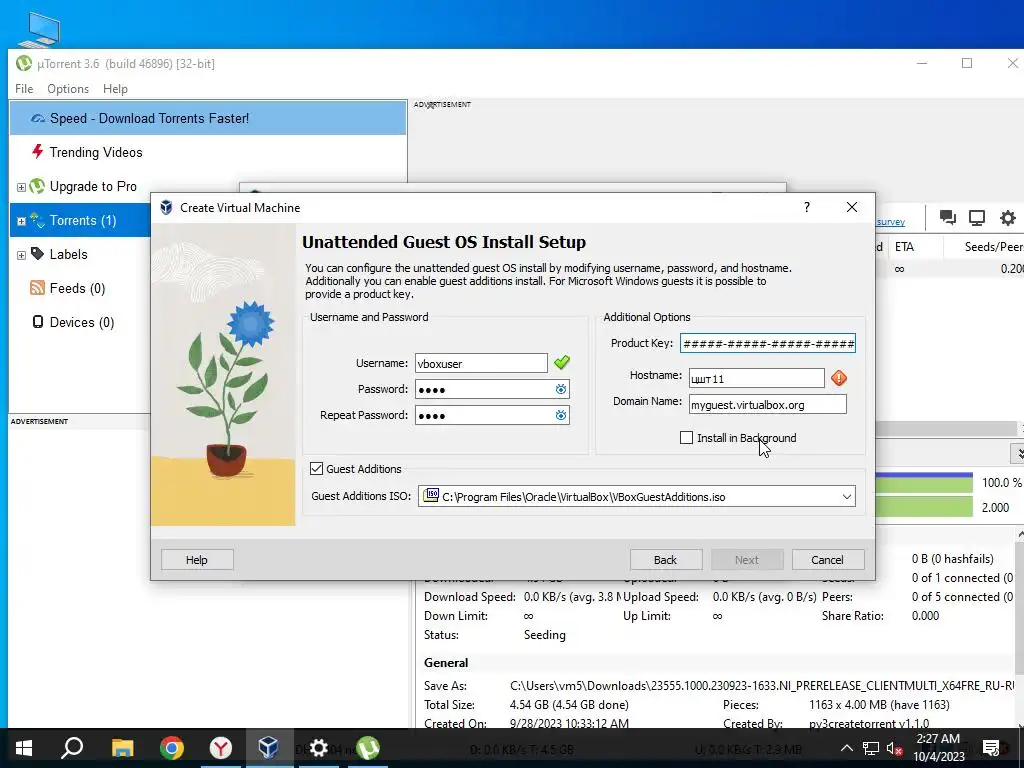Image resolution: width=1024 pixels, height=768 pixels.
Task: Uncheck the Guest Additions checkbox
Action: [x=317, y=469]
